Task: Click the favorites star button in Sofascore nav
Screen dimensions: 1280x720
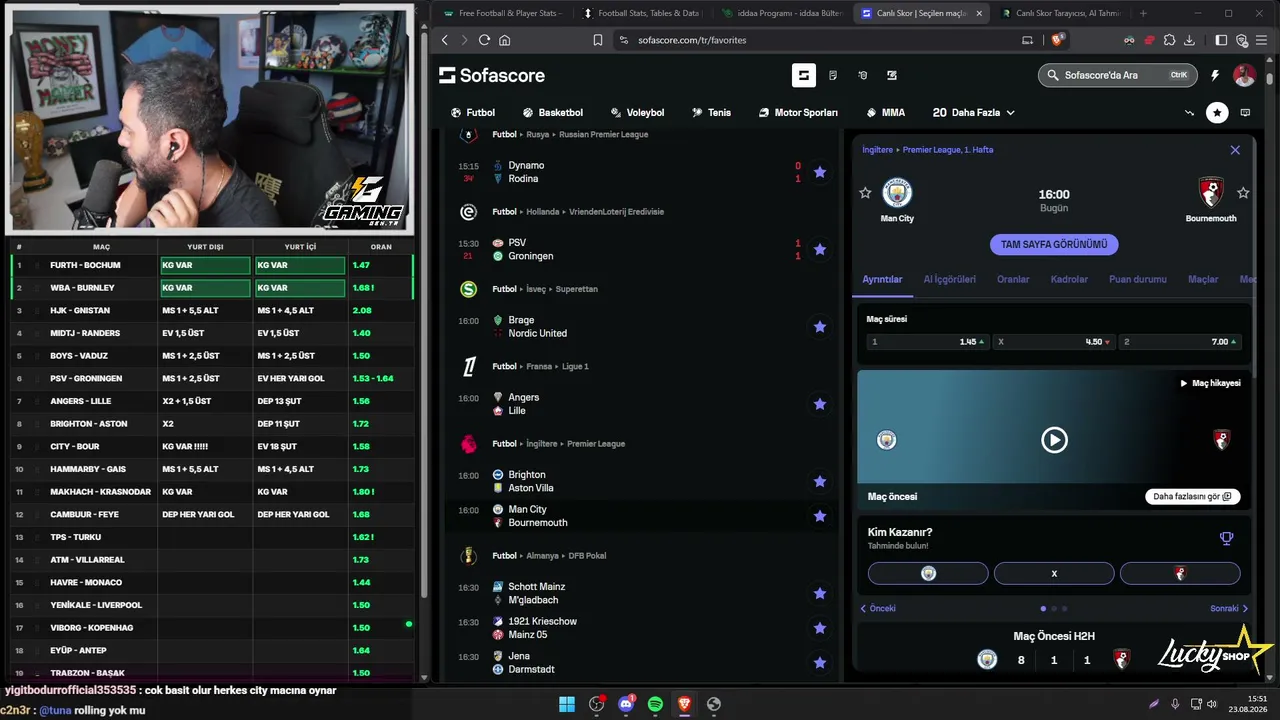Action: (1217, 113)
